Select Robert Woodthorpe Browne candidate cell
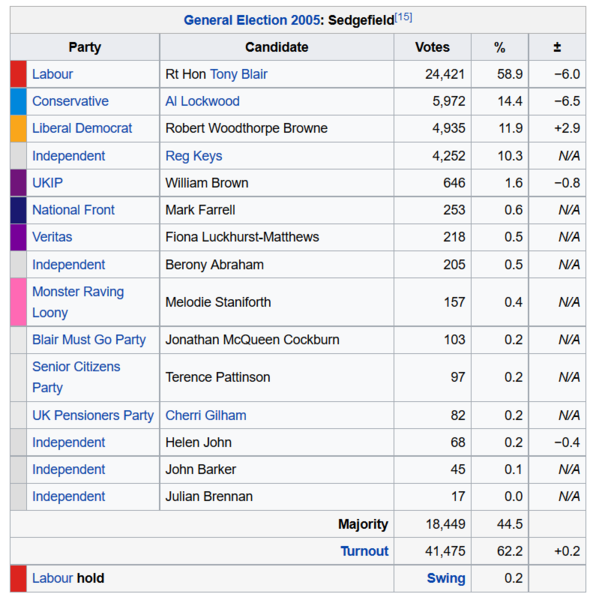The height and width of the screenshot is (600, 596). pos(277,129)
